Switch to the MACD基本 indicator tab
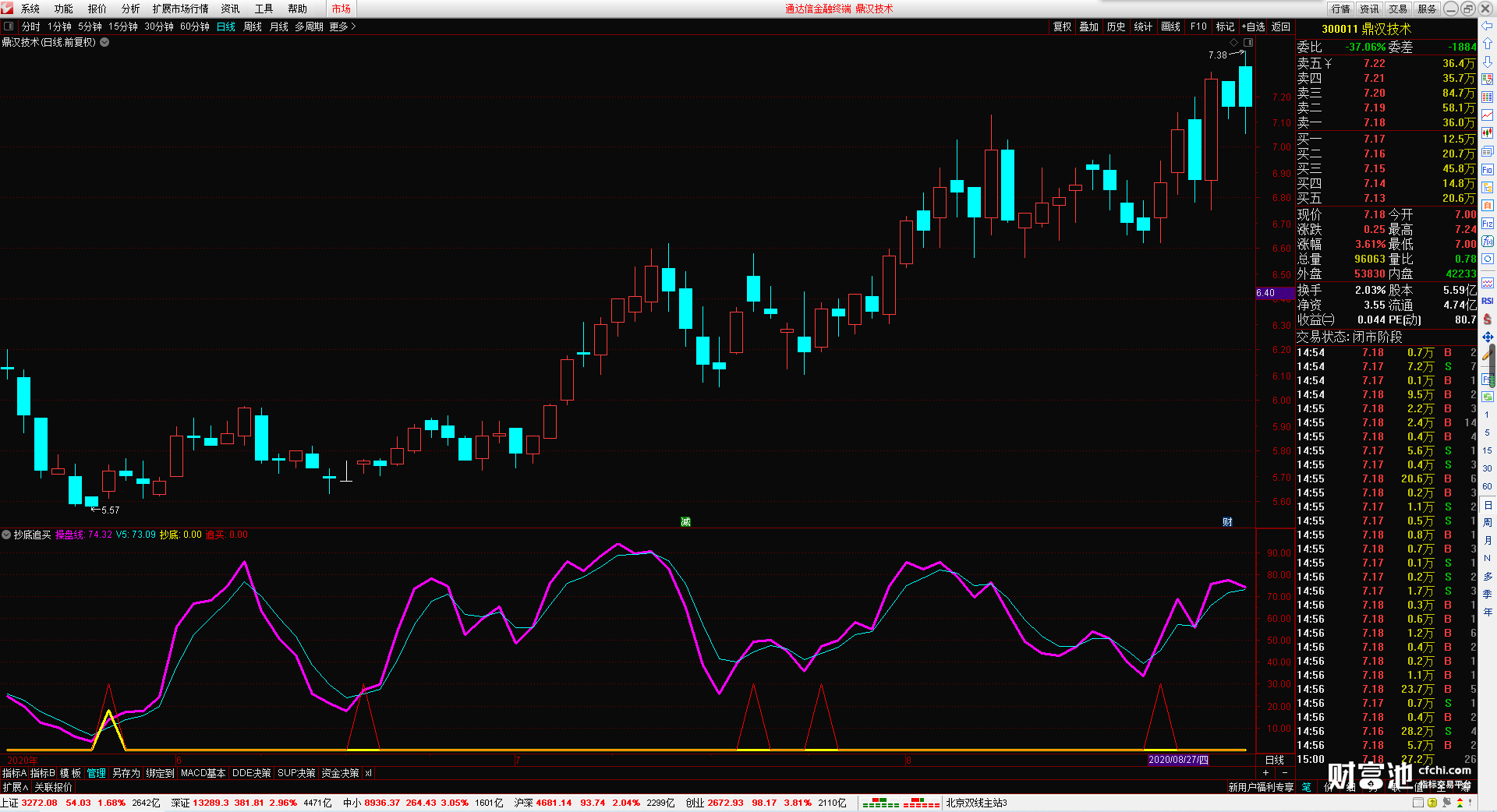1497x812 pixels. click(203, 773)
